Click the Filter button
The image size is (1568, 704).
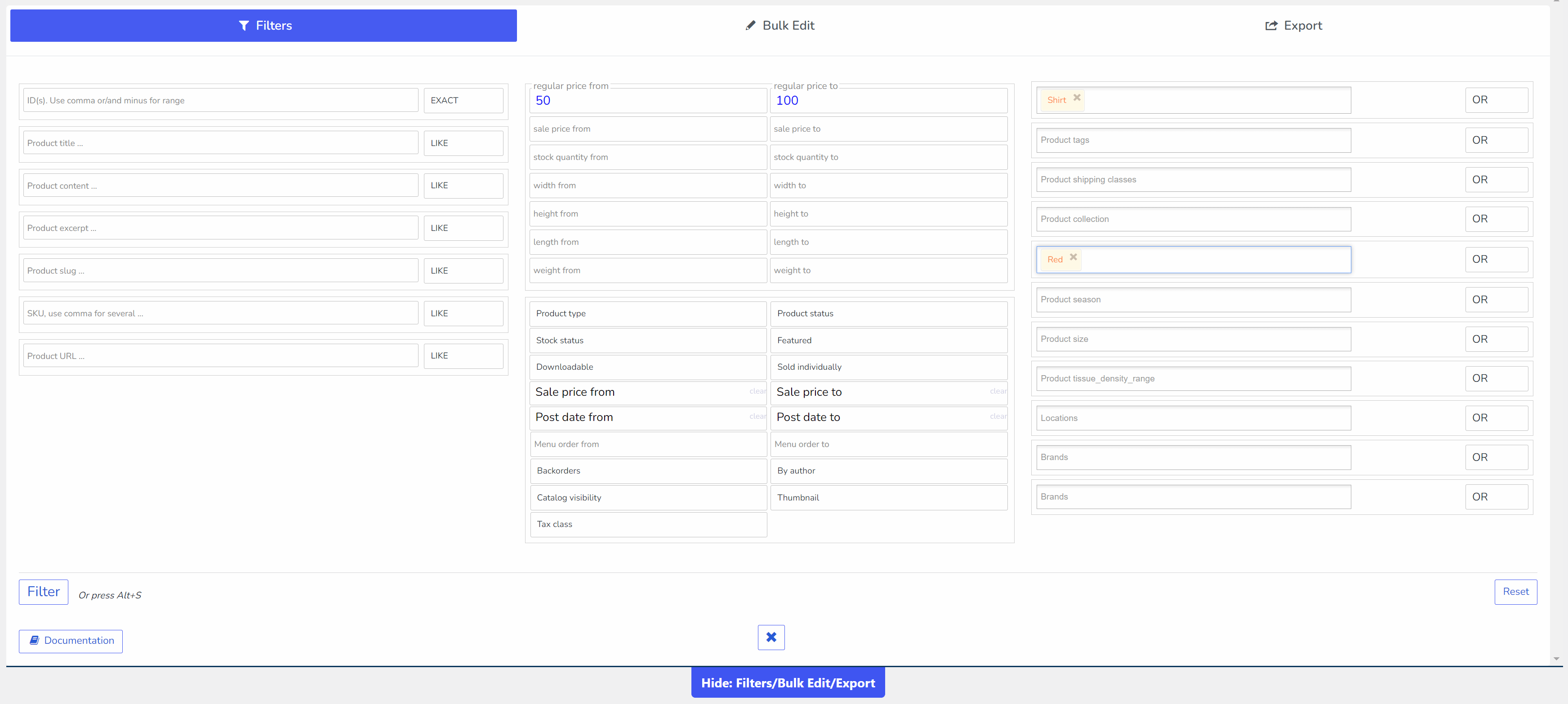pos(43,591)
